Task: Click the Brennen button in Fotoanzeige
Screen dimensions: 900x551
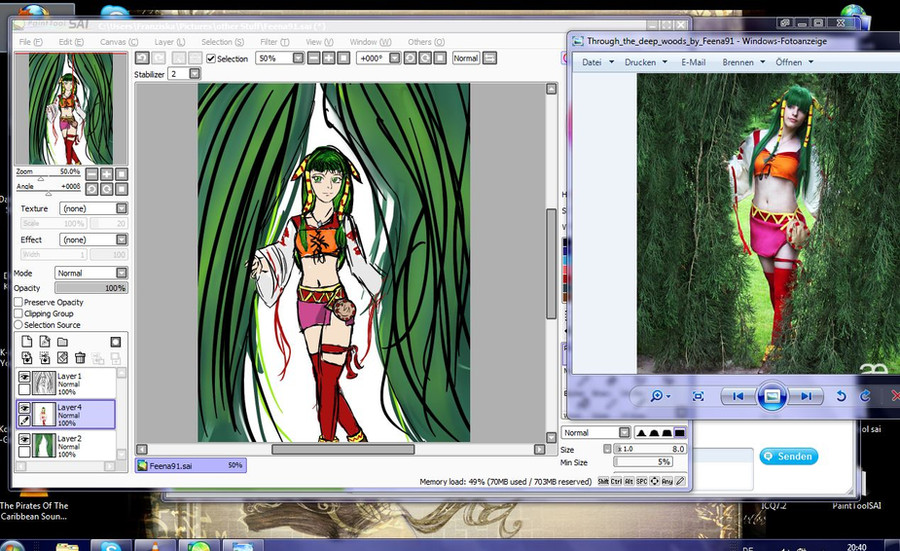Action: coord(738,62)
